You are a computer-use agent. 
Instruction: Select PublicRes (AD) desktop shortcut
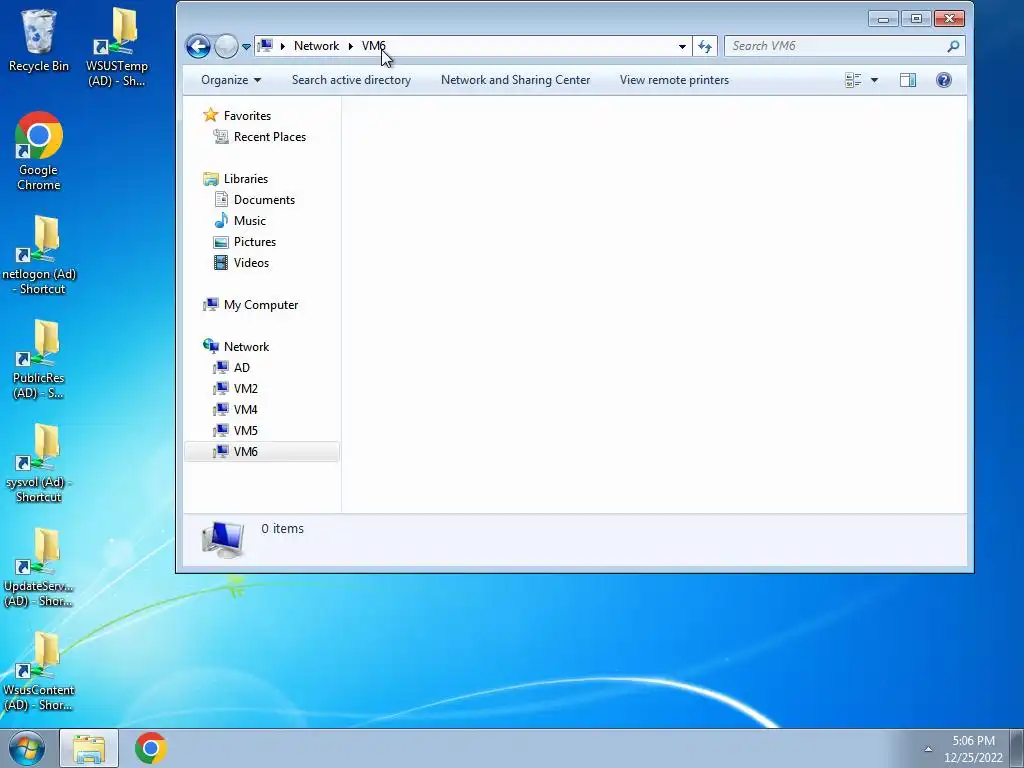pos(39,359)
